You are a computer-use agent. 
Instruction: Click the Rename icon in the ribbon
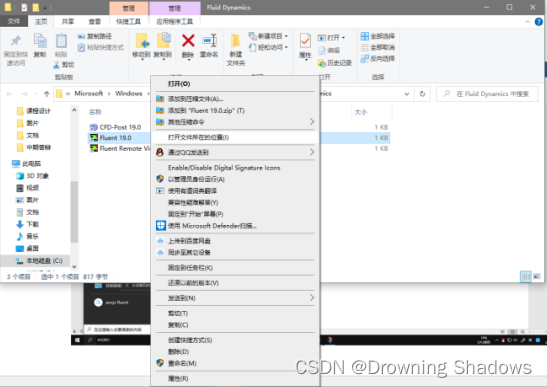pyautogui.click(x=210, y=41)
